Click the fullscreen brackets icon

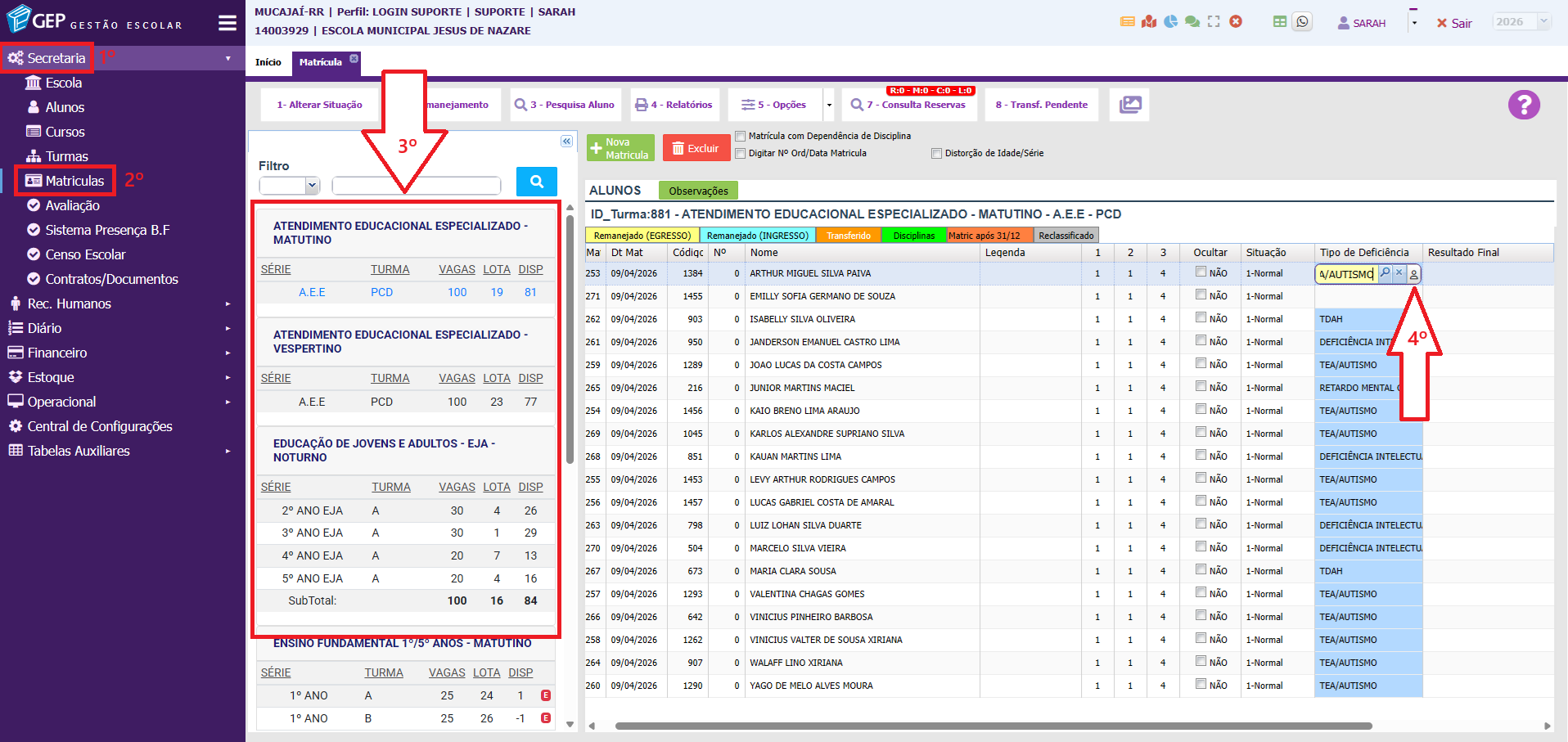coord(1214,22)
